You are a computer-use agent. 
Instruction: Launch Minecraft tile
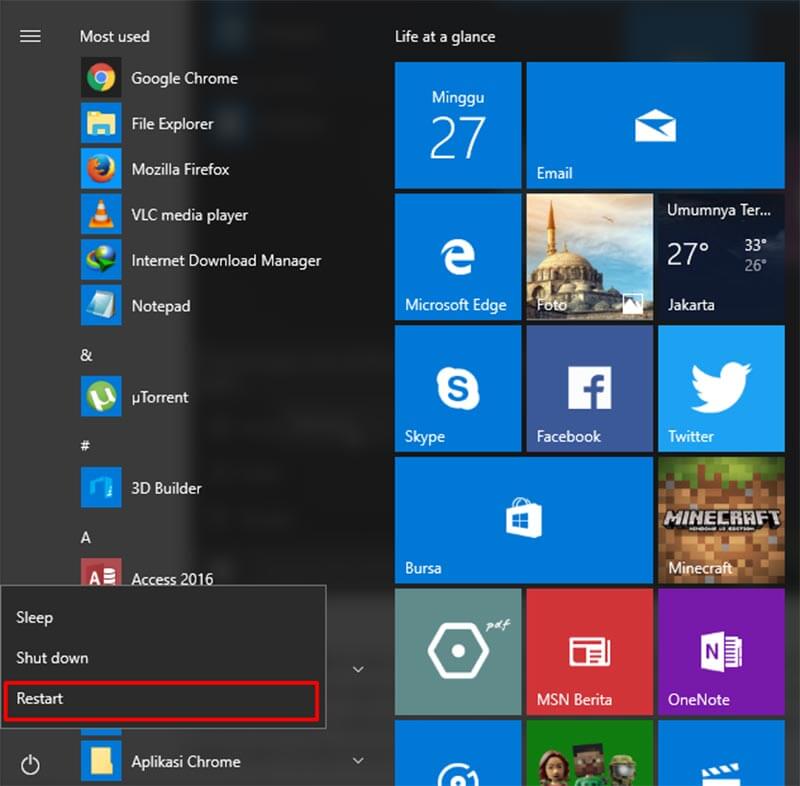click(x=721, y=520)
